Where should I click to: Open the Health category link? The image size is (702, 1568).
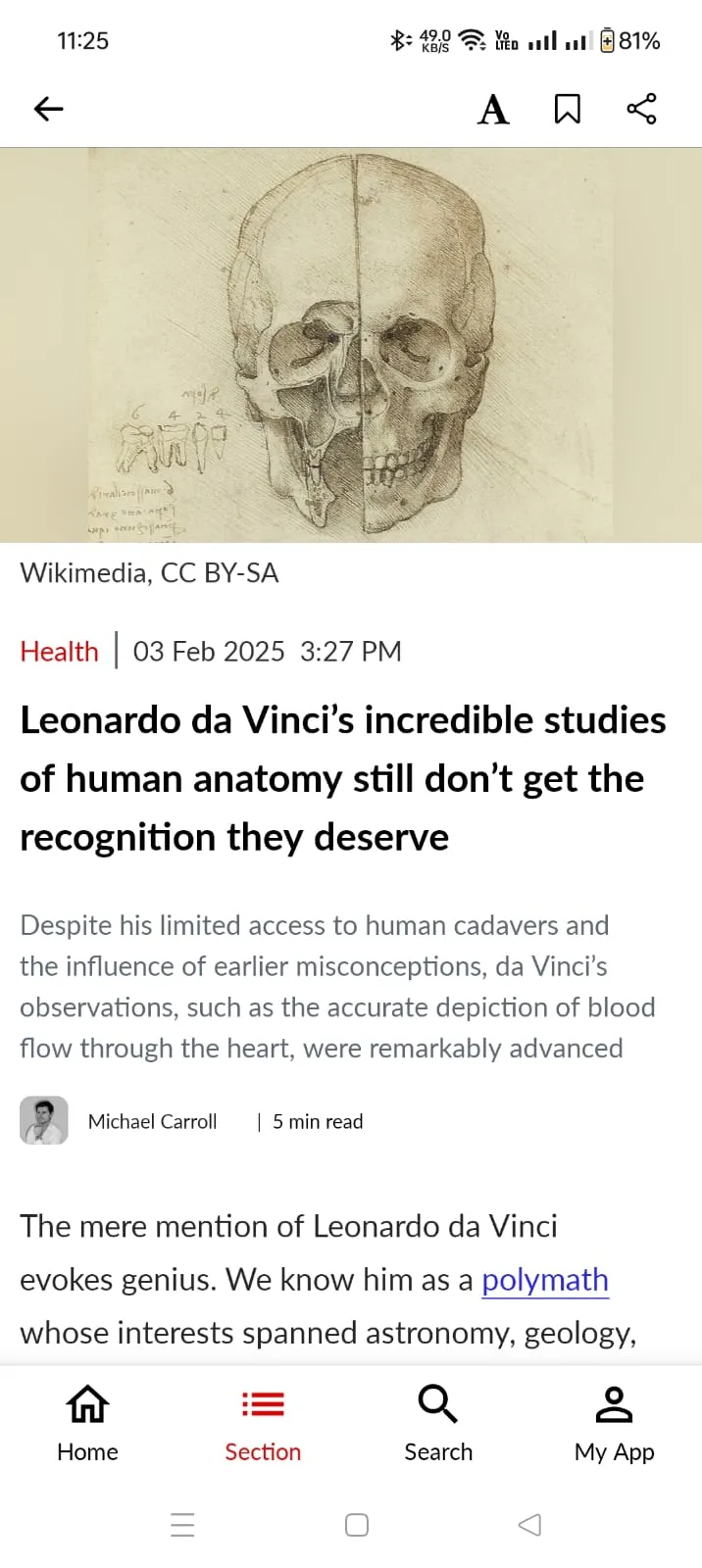click(59, 652)
